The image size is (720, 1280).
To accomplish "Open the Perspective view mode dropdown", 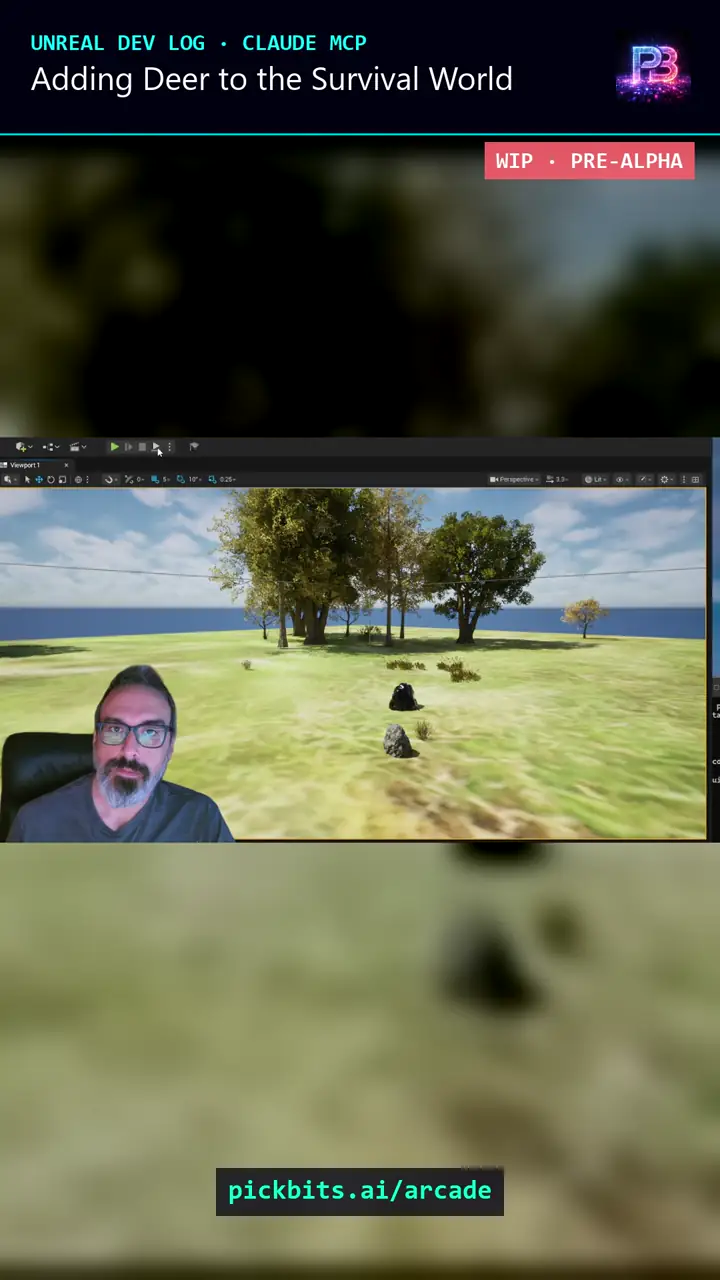I will click(514, 479).
